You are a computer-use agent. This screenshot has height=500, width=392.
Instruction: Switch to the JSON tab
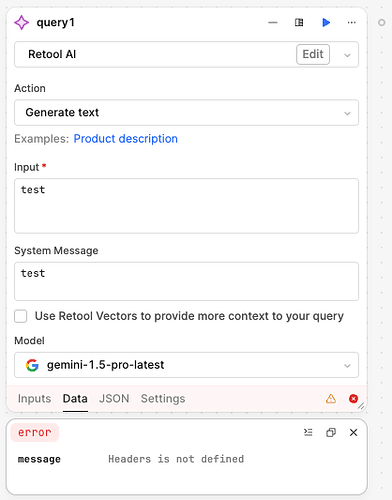[114, 399]
